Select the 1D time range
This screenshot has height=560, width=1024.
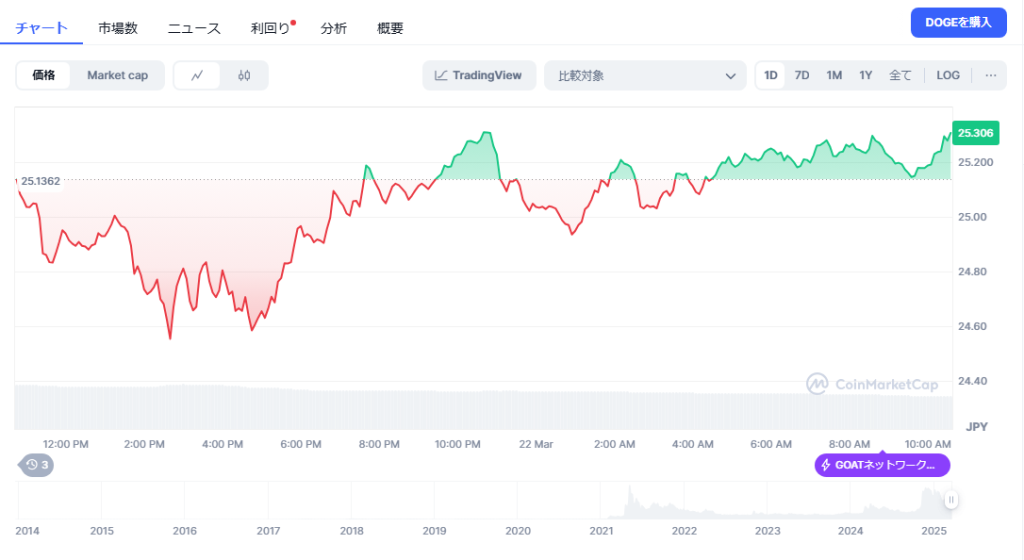pos(770,75)
